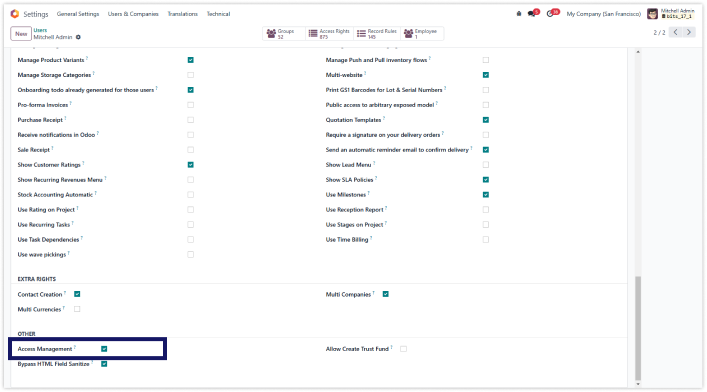The image size is (707, 392).
Task: Open Mitchell Admin user menu
Action: pos(671,14)
